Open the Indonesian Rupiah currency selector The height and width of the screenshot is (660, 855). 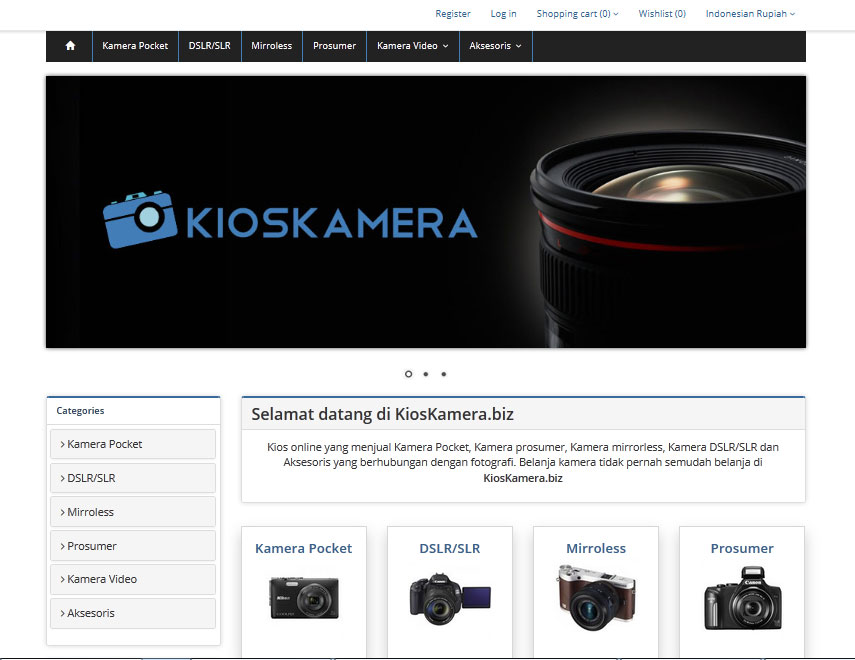pos(750,14)
